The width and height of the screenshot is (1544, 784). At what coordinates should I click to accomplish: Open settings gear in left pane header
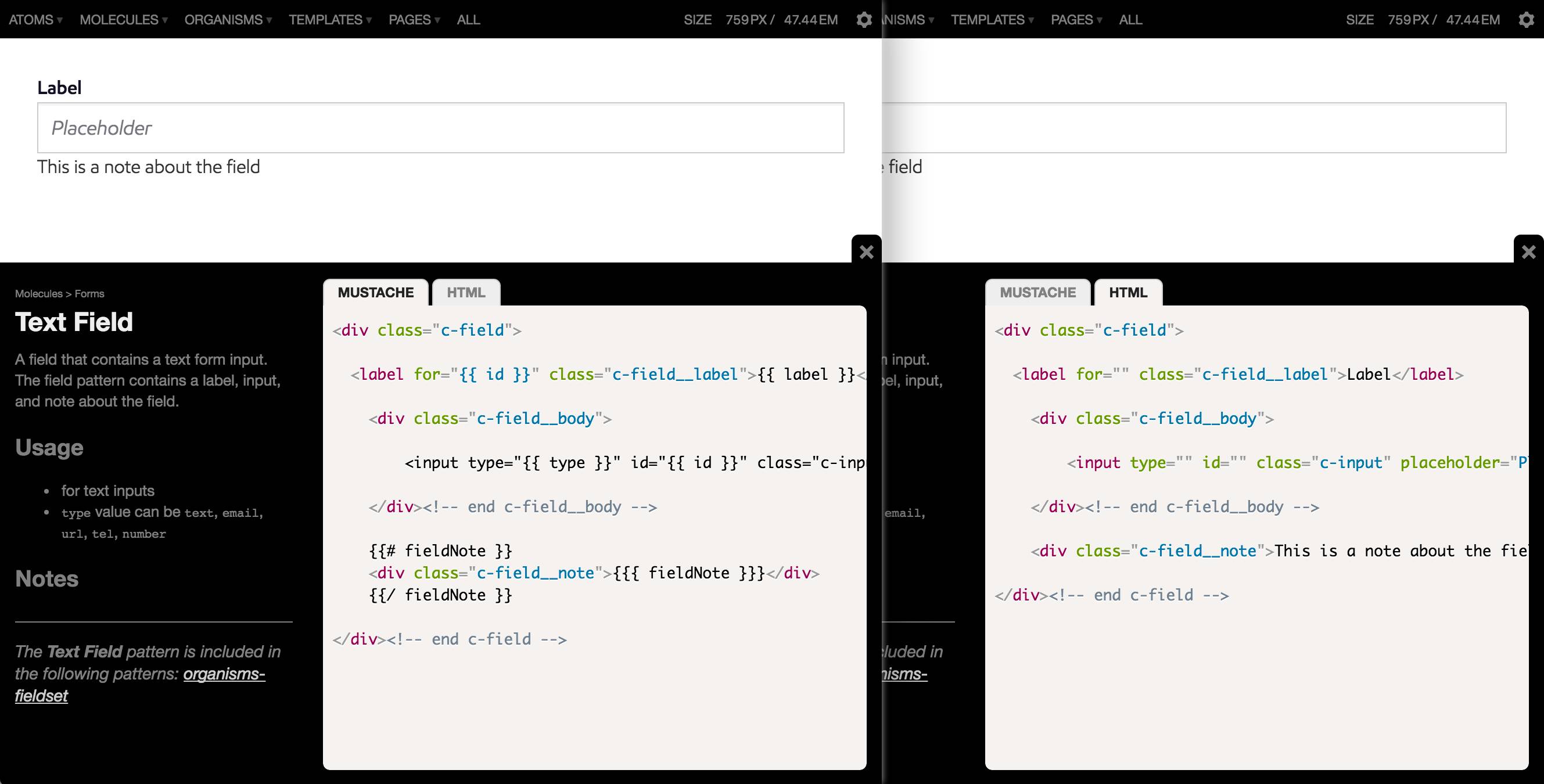tap(864, 20)
